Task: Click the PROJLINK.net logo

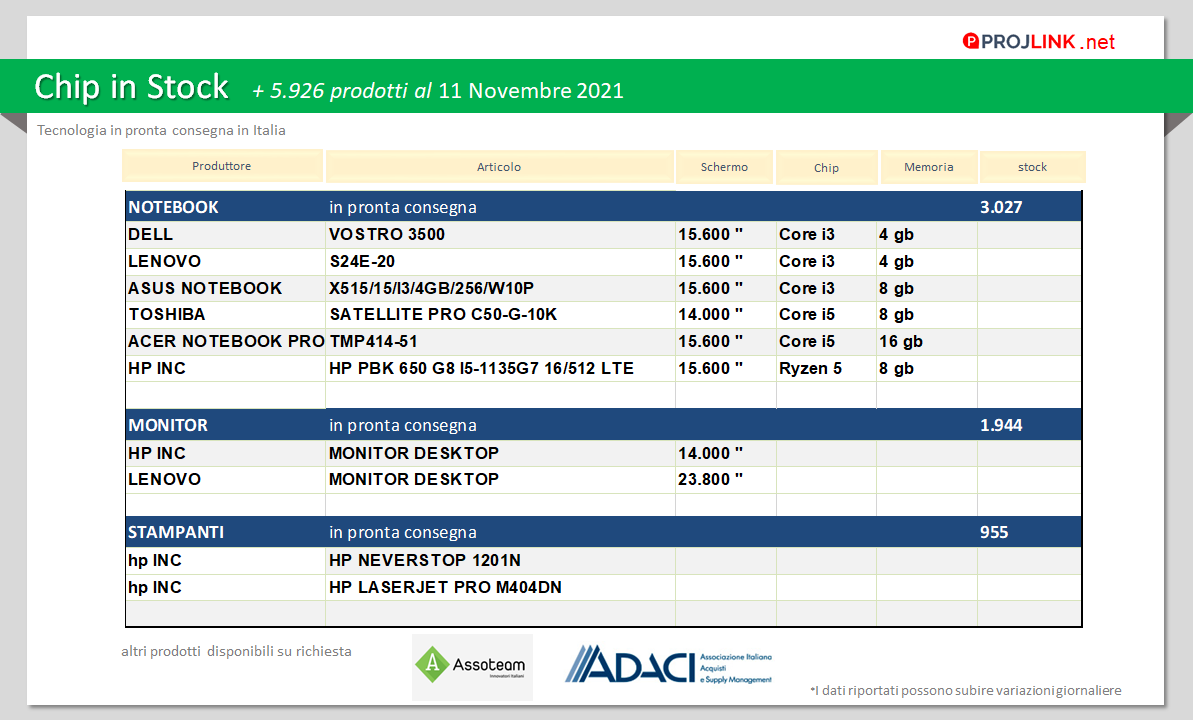Action: coord(1039,42)
